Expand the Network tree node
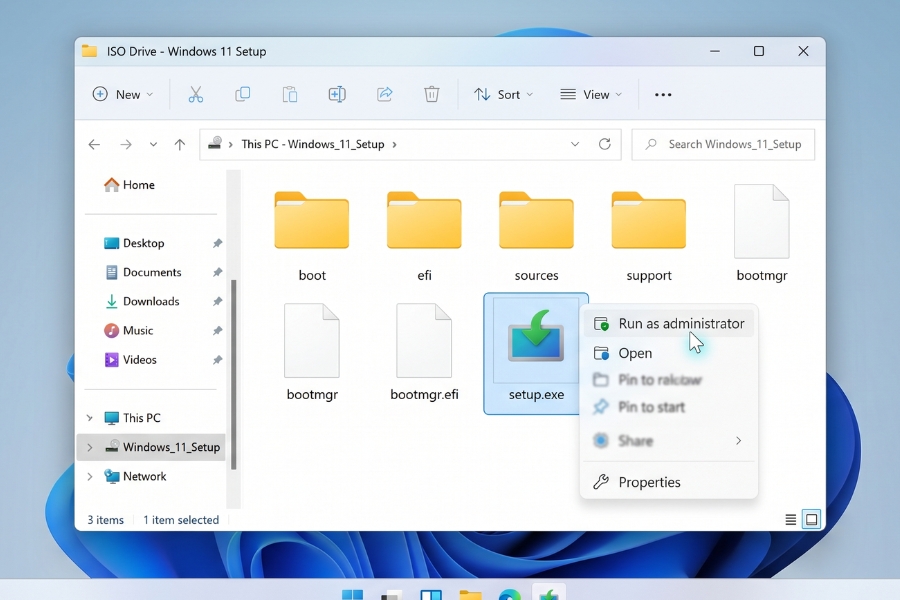900x600 pixels. pos(90,477)
